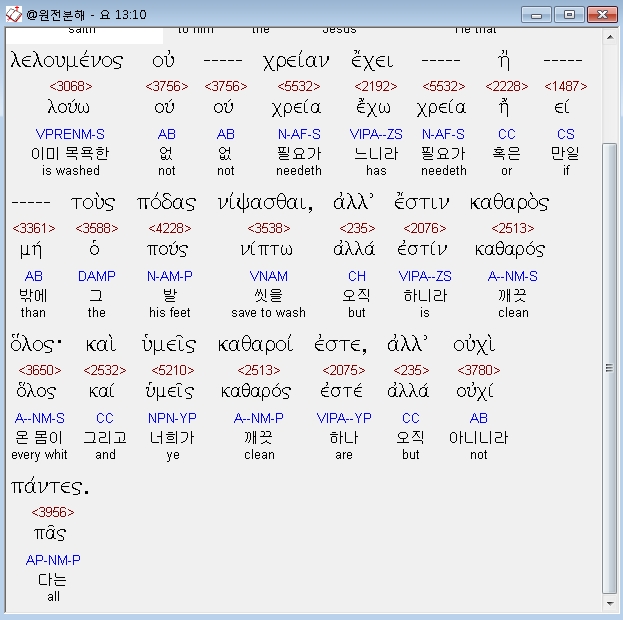Click Strong's number <2192>
The image size is (623, 620).
coord(375,86)
